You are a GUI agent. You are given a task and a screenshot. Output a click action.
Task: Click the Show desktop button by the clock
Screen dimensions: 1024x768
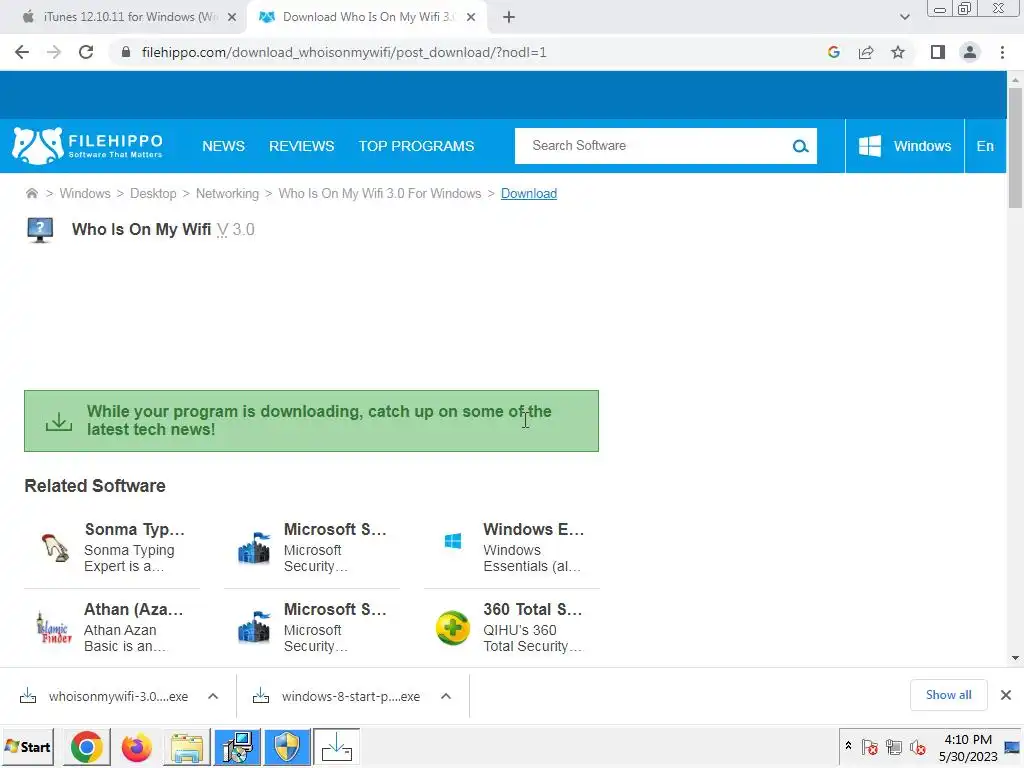tap(1012, 747)
